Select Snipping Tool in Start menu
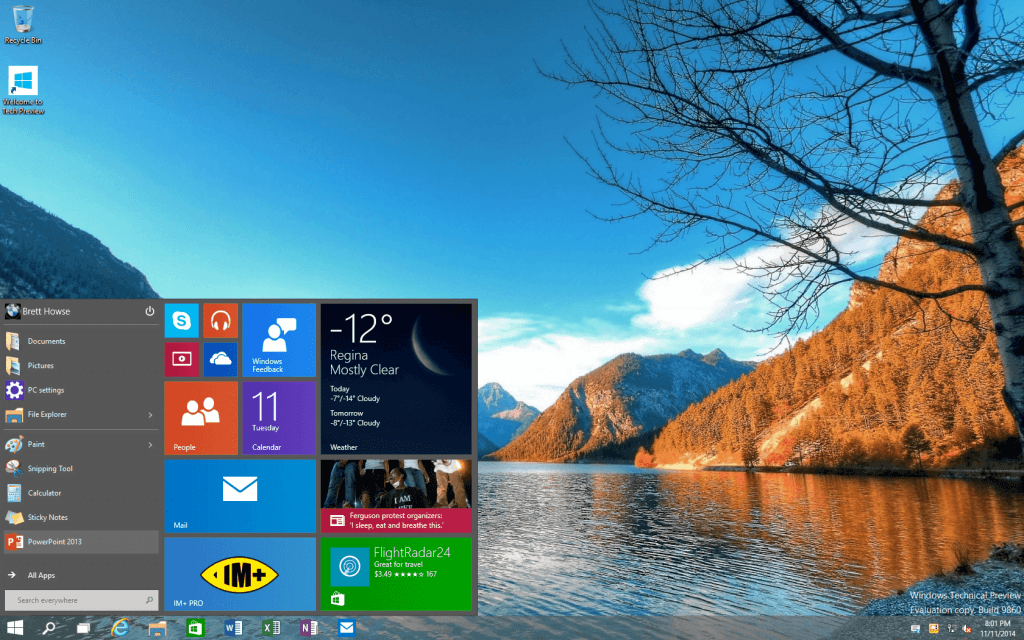The image size is (1024, 640). click(50, 468)
